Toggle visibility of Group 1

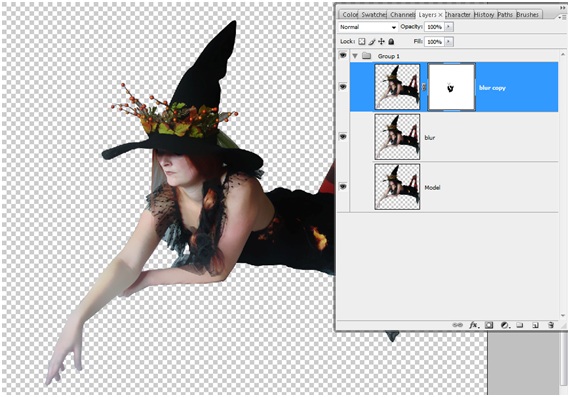[x=343, y=55]
